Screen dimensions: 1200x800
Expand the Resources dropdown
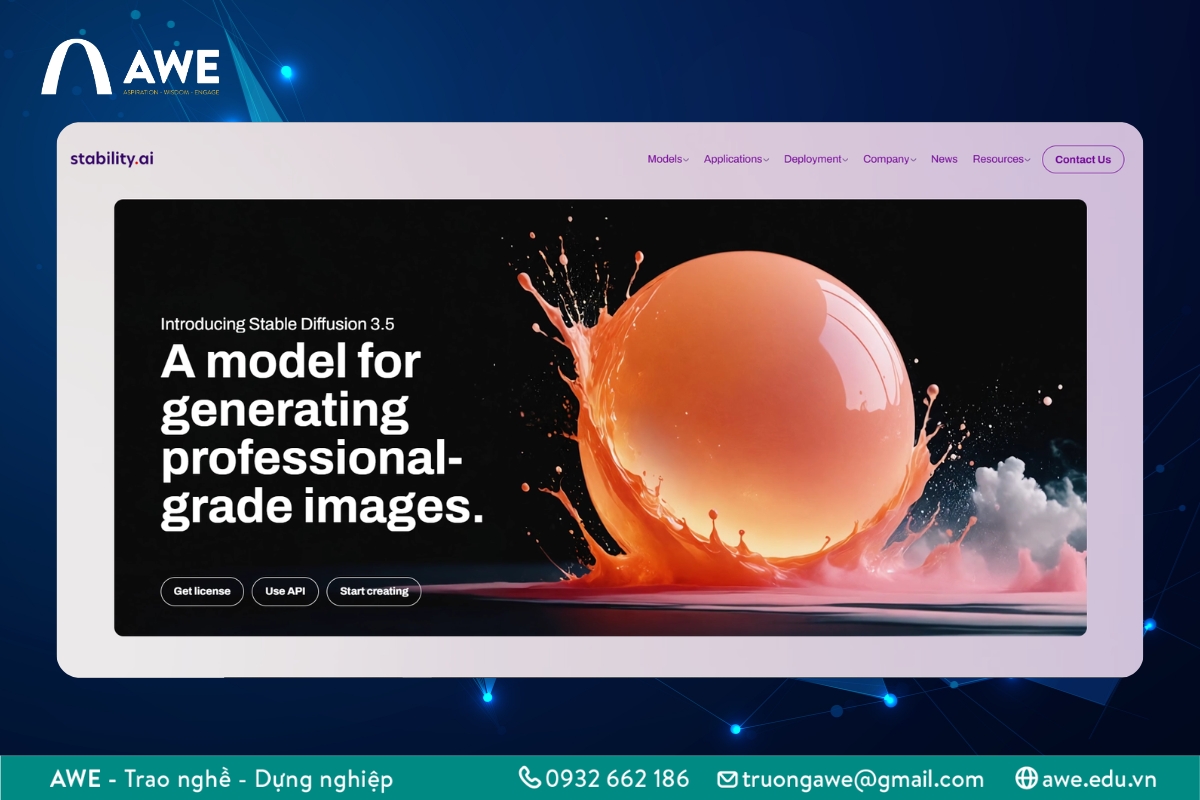pos(1000,159)
